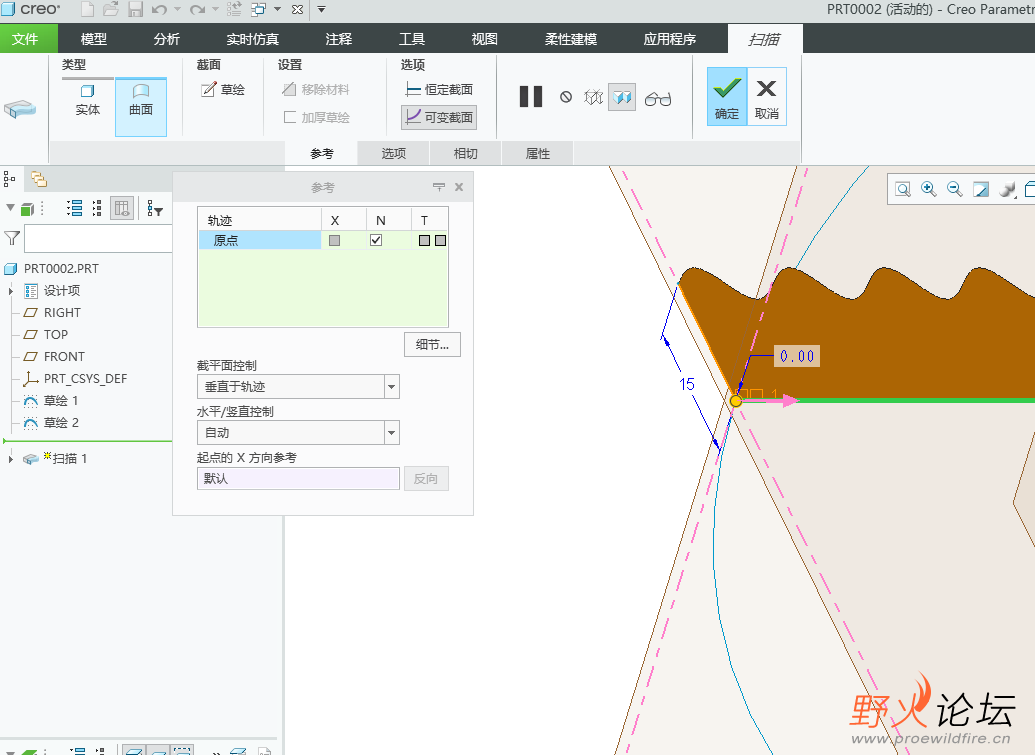Click the Regenerate model icon
Viewport: 1035px width, 755px height.
[234, 9]
